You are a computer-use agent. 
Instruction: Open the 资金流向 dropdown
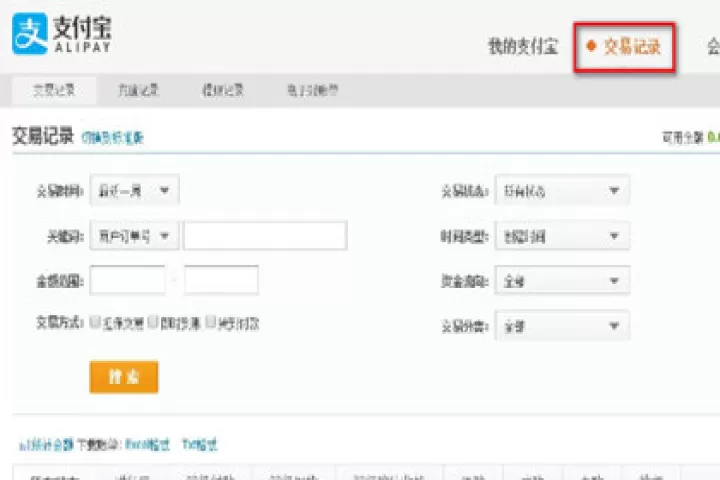coord(562,281)
